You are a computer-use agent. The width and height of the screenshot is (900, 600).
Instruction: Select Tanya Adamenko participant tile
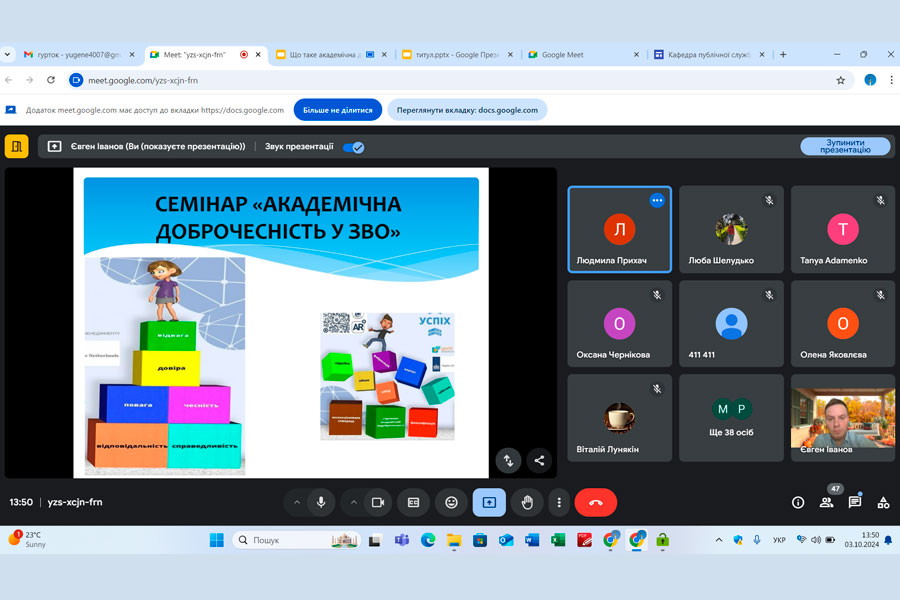[843, 229]
